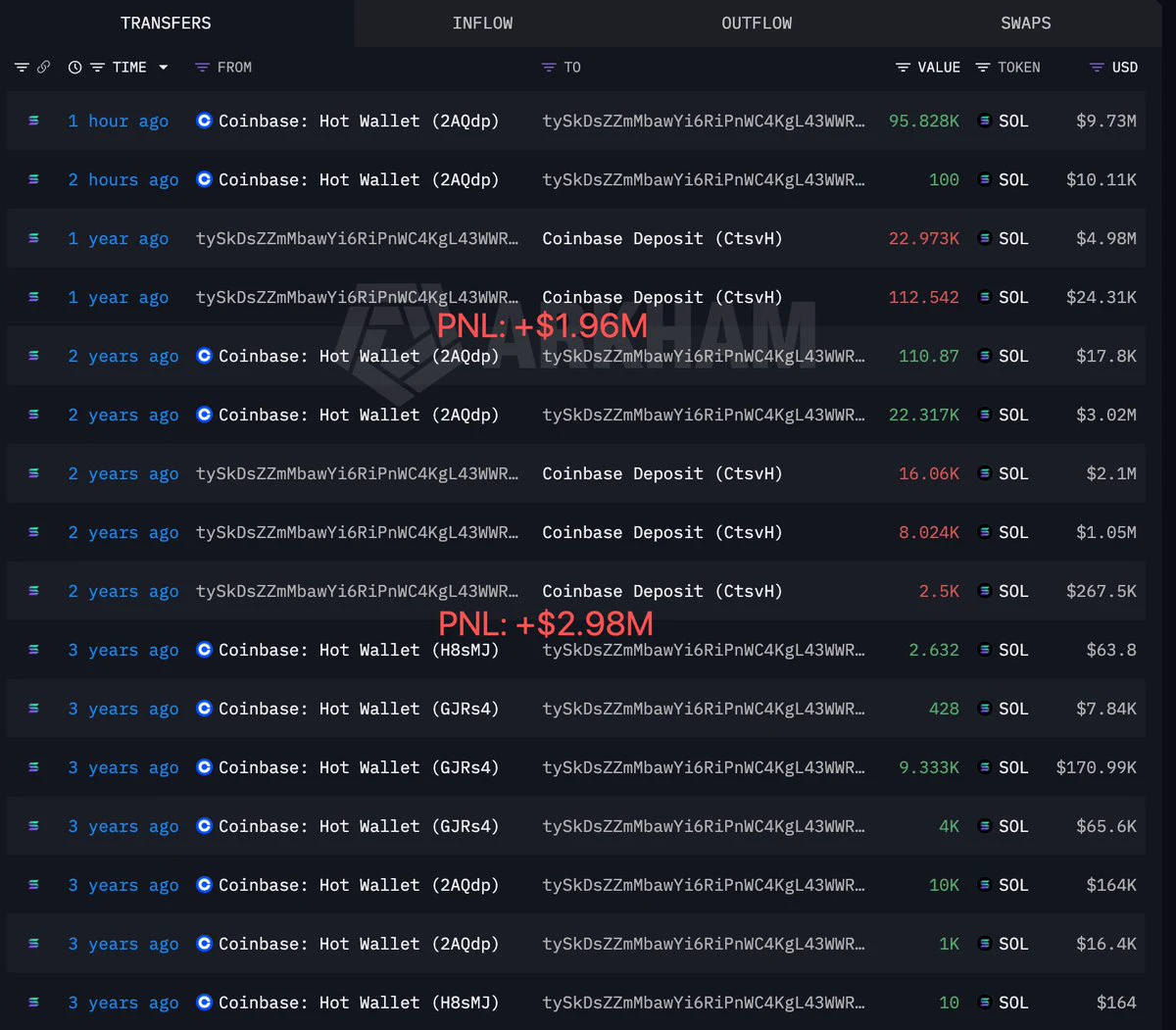Filter by the VALUE column

(x=903, y=68)
